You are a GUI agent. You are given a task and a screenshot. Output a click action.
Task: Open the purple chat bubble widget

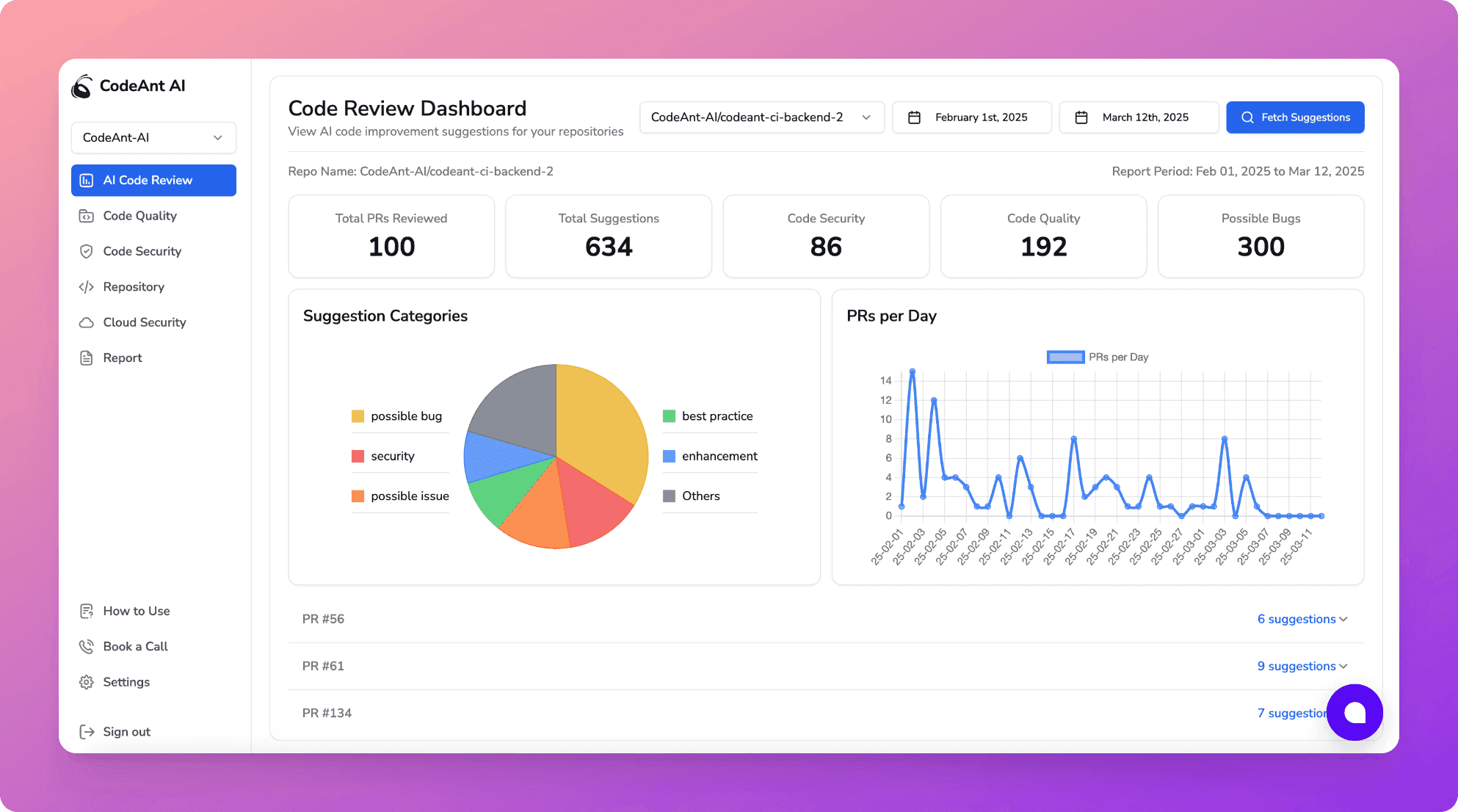1354,712
